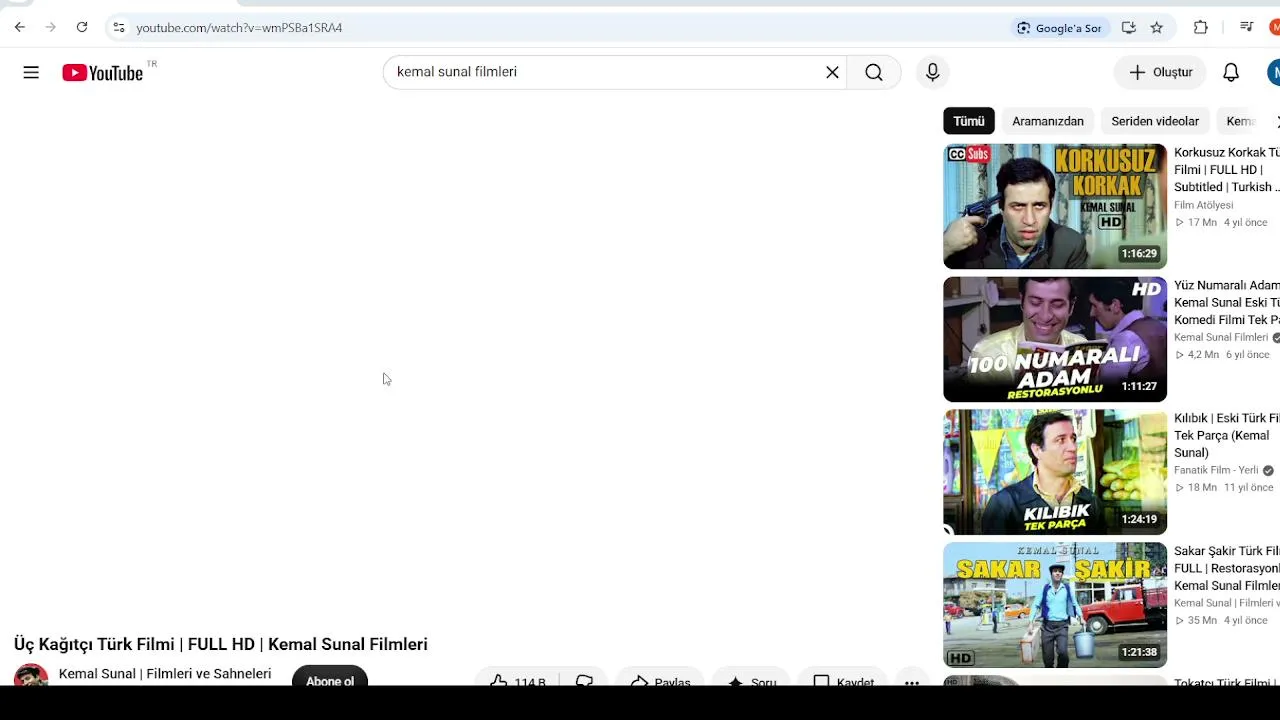Like the video with thumbs-up icon
Viewport: 1280px width, 720px height.
tap(517, 680)
